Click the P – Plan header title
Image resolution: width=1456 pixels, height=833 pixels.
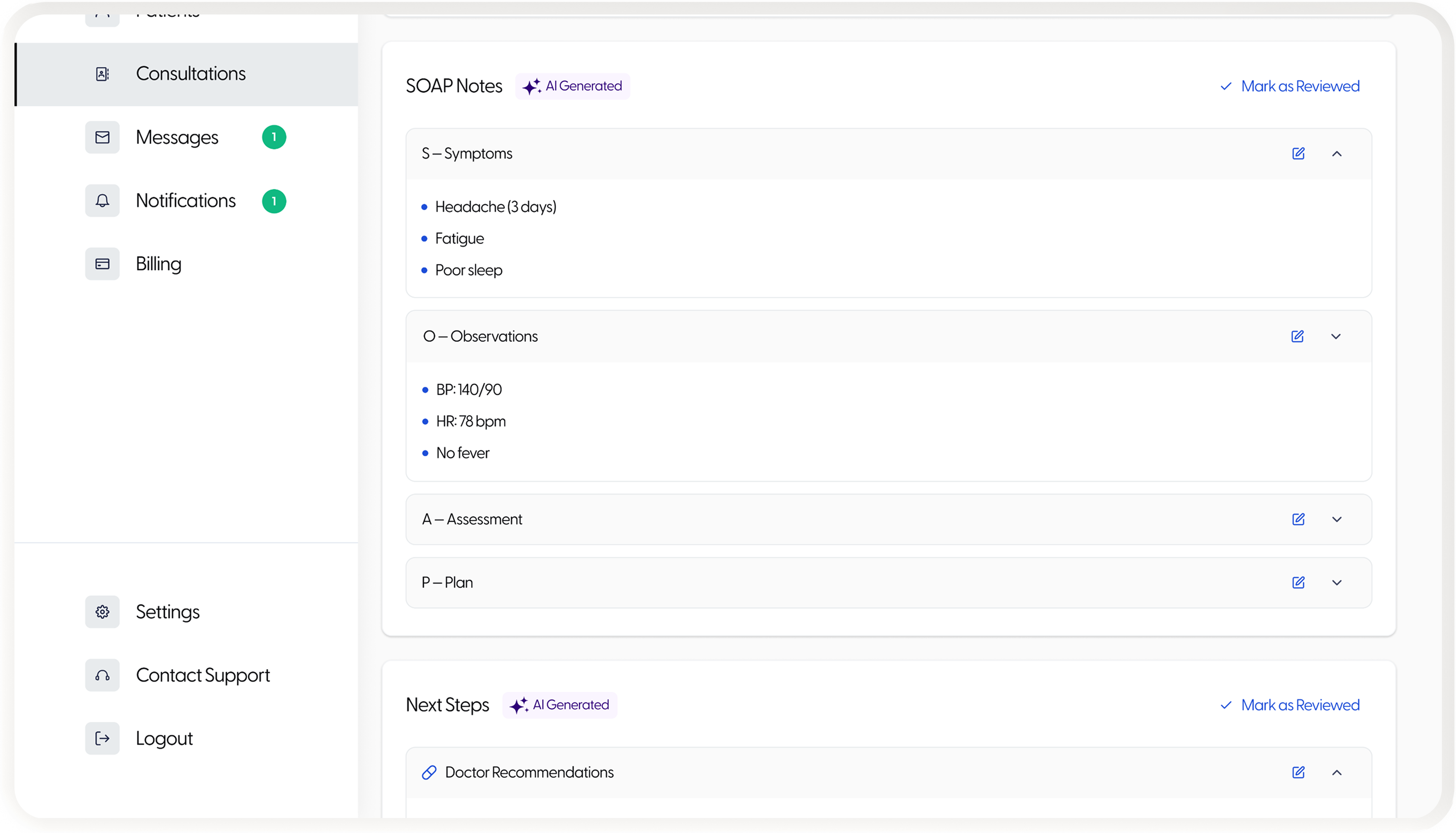447,583
